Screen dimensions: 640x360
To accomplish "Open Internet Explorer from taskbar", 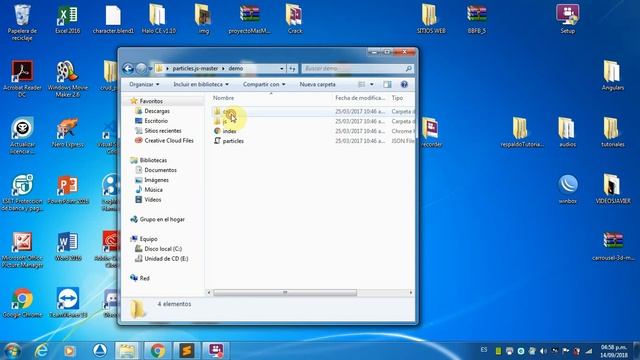I will click(41, 351).
